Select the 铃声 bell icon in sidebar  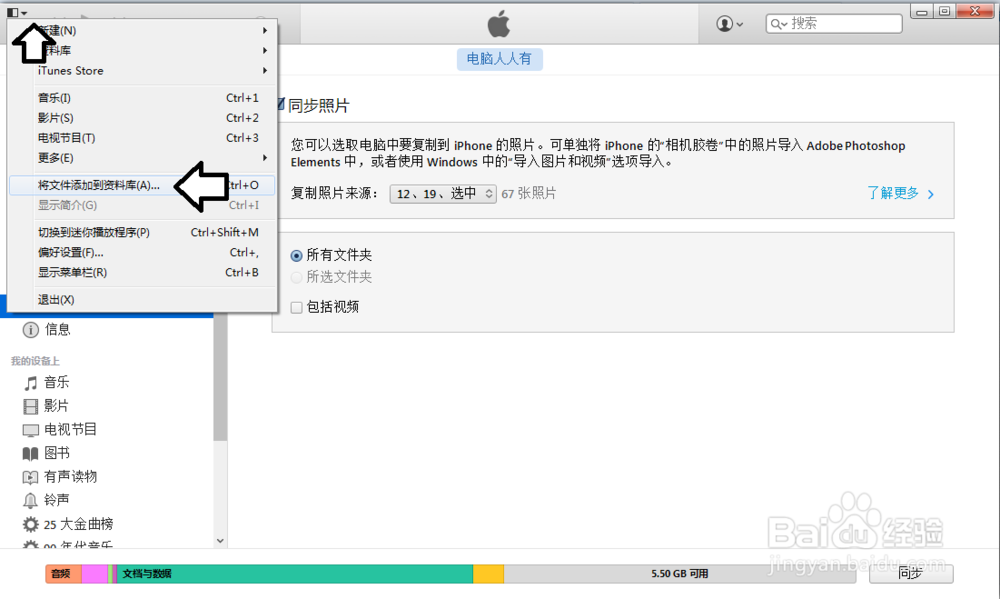(x=31, y=500)
